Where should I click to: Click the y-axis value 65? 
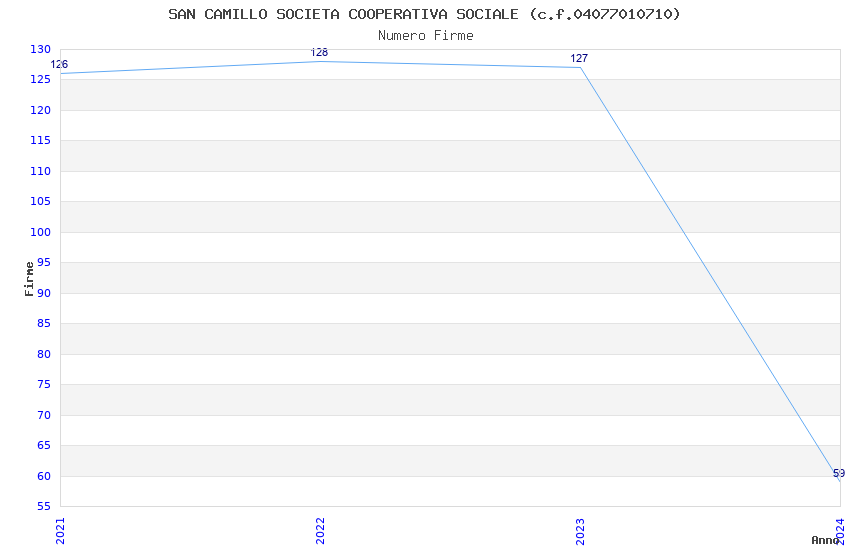[x=43, y=445]
